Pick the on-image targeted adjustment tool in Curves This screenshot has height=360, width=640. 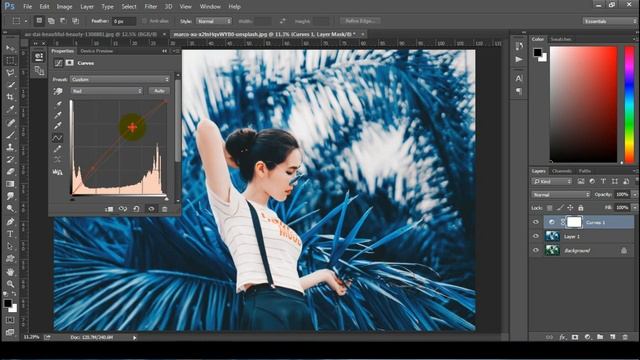pyautogui.click(x=58, y=91)
